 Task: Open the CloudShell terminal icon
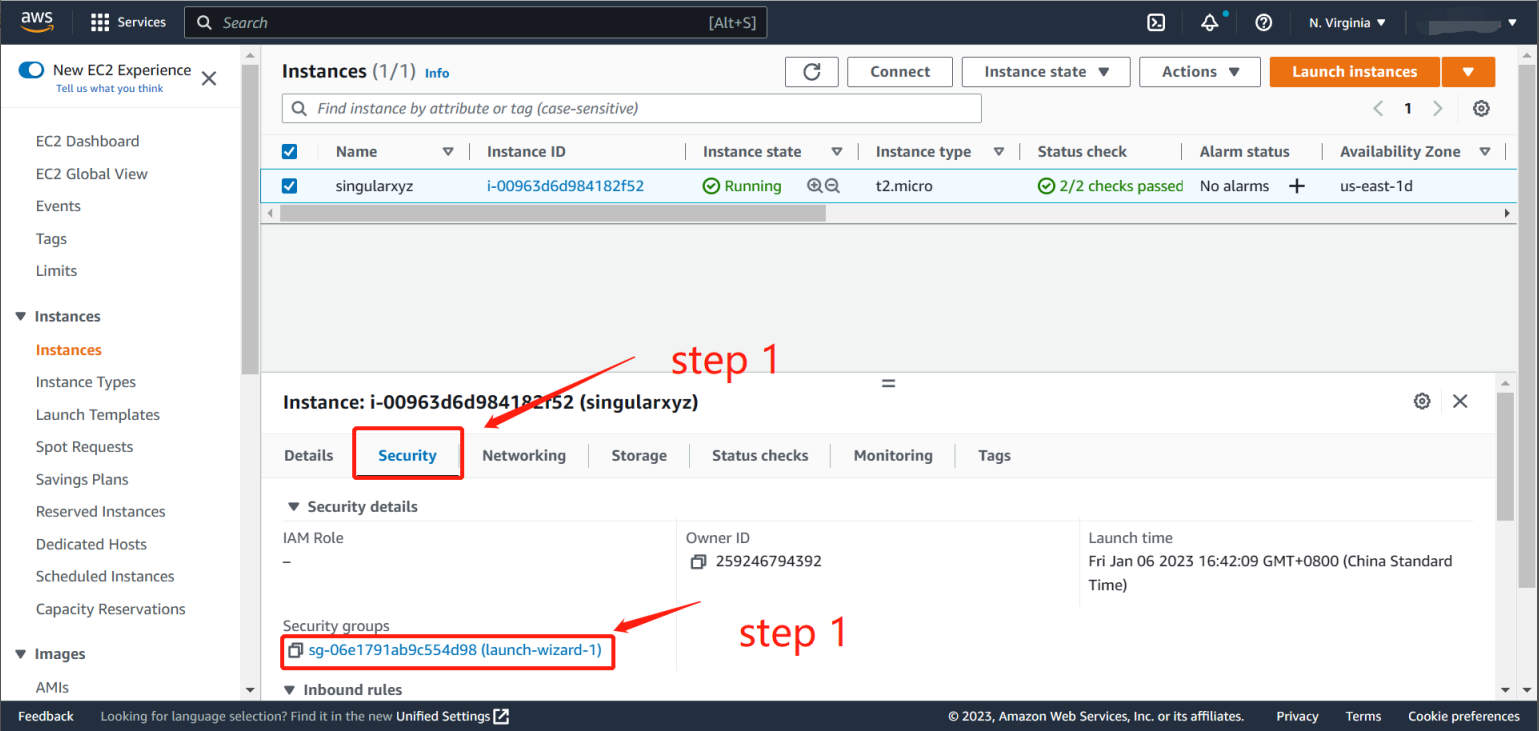[1156, 23]
